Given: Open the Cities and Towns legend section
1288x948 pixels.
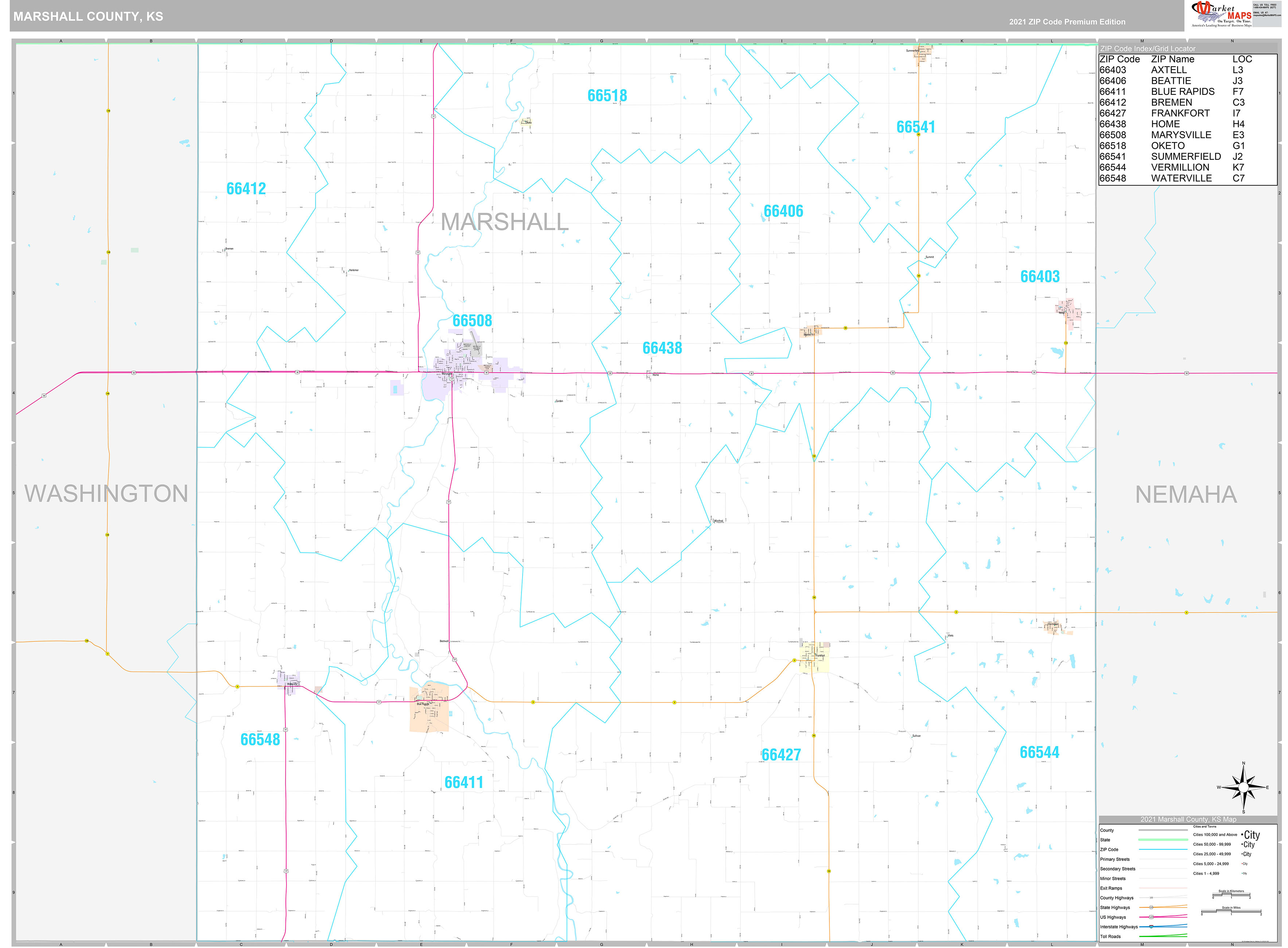Looking at the screenshot, I should click(x=1205, y=827).
